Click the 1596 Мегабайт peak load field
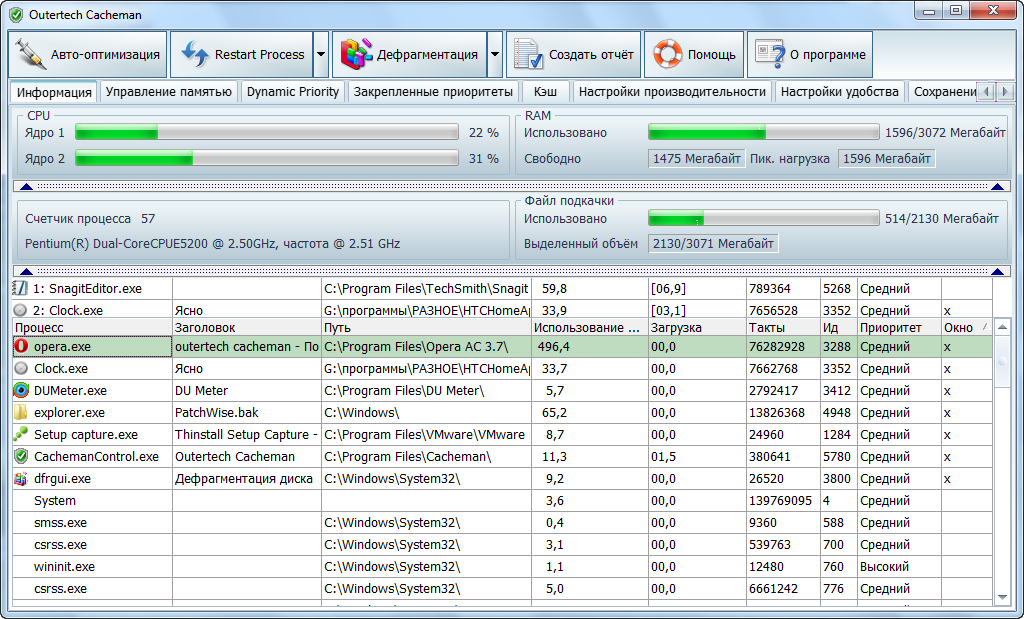 coord(886,158)
